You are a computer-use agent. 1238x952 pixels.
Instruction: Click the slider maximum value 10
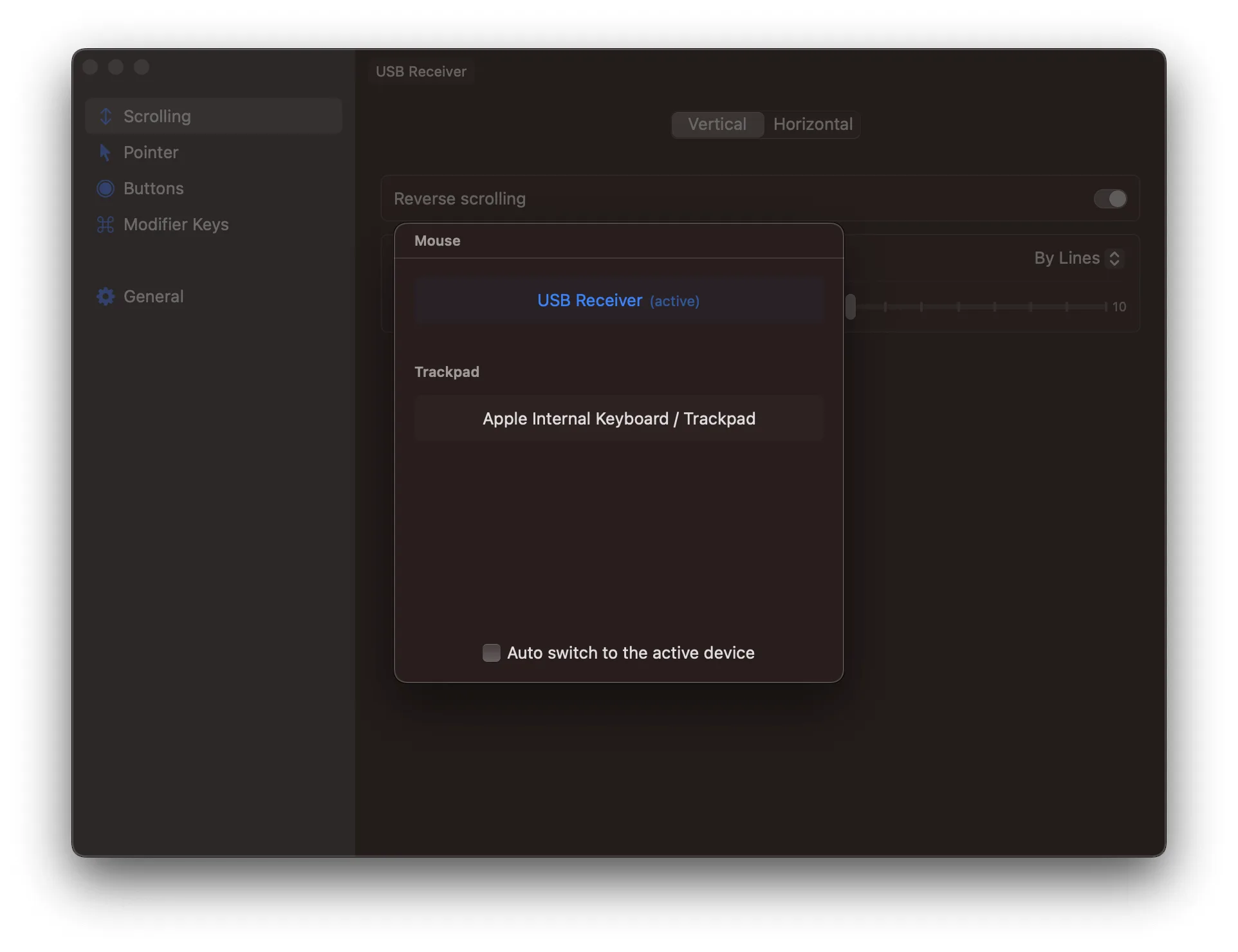1119,307
